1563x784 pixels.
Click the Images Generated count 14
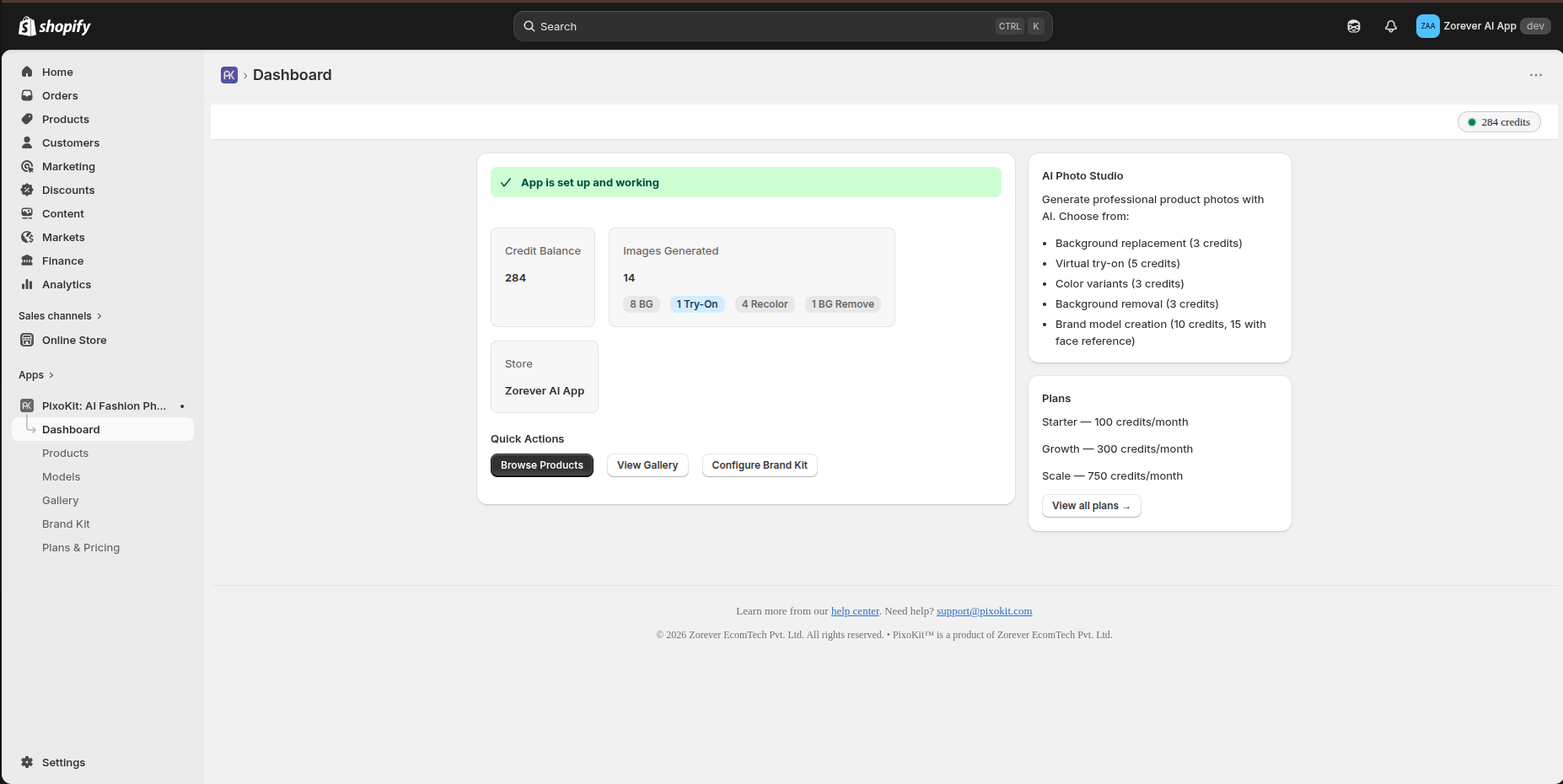pyautogui.click(x=629, y=277)
